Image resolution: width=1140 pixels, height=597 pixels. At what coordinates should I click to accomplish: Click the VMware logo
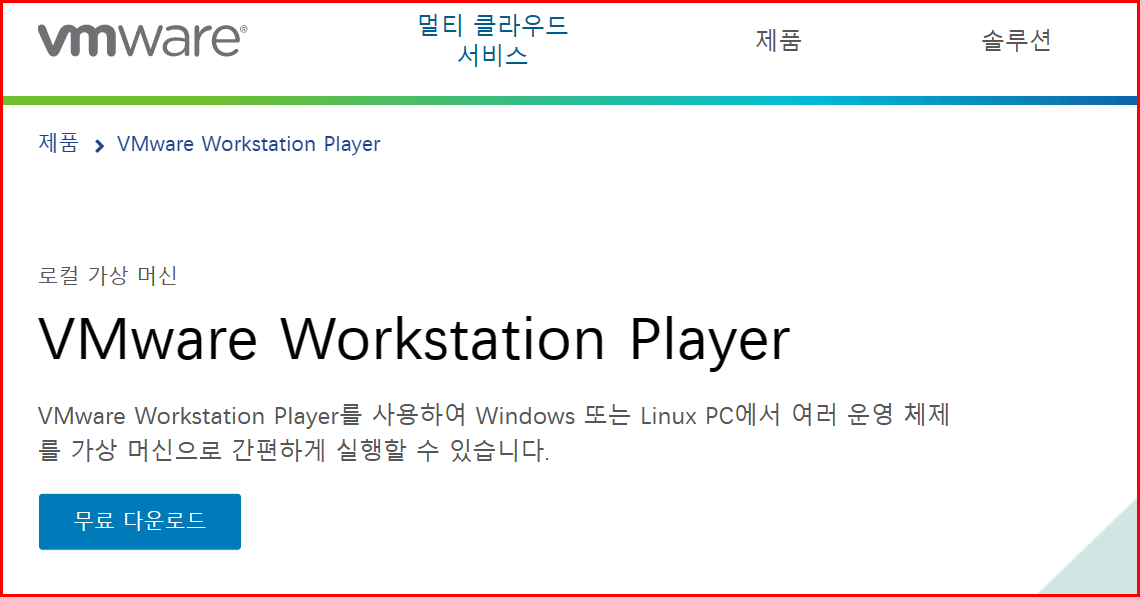pos(142,39)
